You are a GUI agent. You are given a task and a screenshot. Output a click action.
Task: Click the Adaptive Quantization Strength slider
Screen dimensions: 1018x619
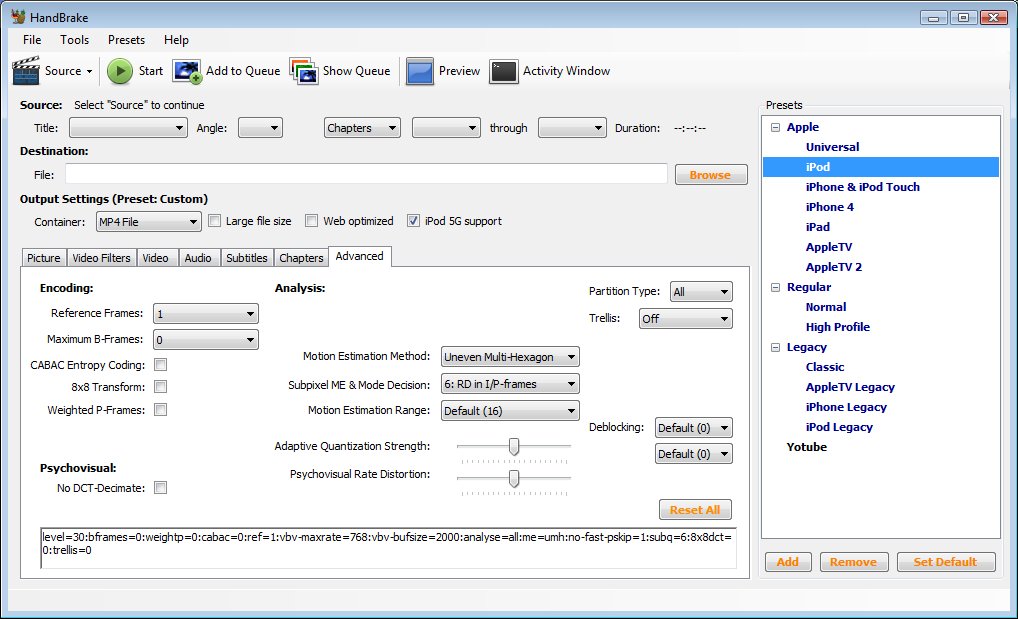(x=514, y=449)
